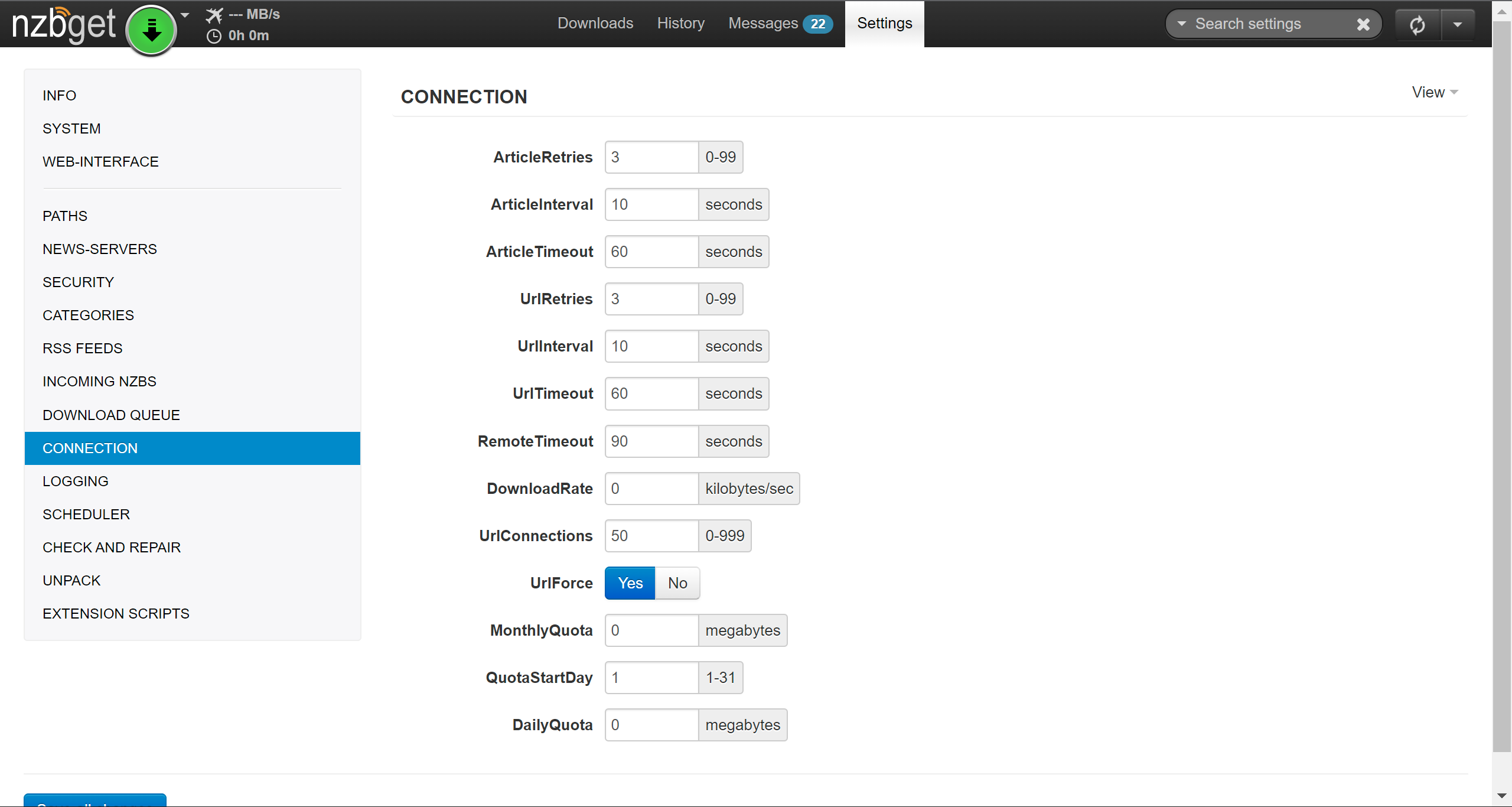Go to NEWS-SERVERS settings section
Image resolution: width=1512 pixels, height=807 pixels.
pos(100,249)
